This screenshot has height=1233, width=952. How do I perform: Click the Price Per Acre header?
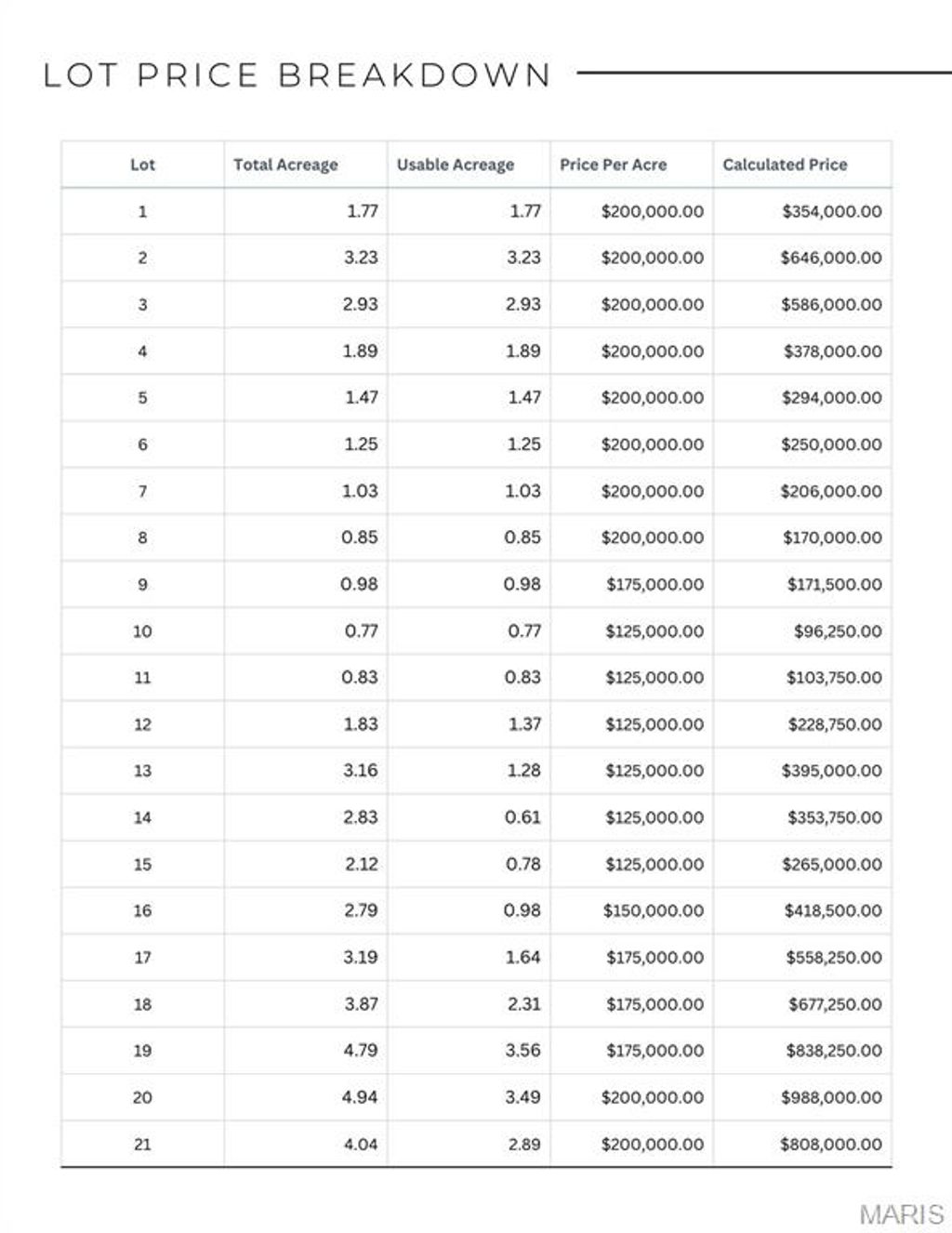pyautogui.click(x=613, y=165)
